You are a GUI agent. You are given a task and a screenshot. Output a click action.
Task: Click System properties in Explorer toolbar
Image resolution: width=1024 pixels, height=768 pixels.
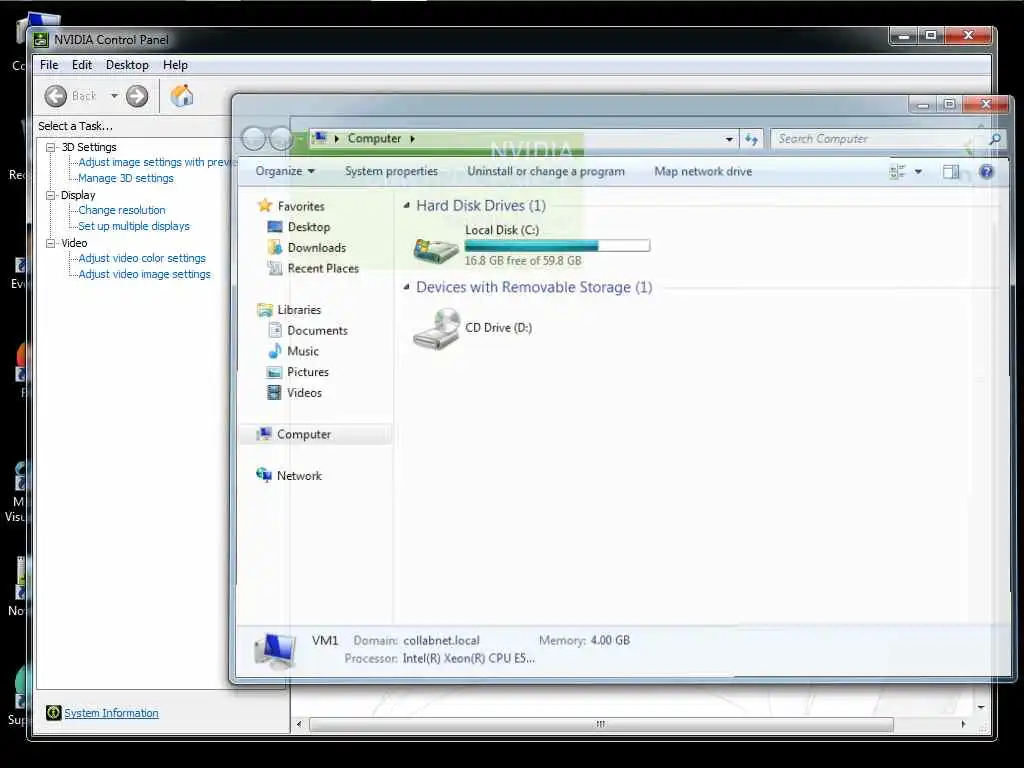tap(391, 171)
